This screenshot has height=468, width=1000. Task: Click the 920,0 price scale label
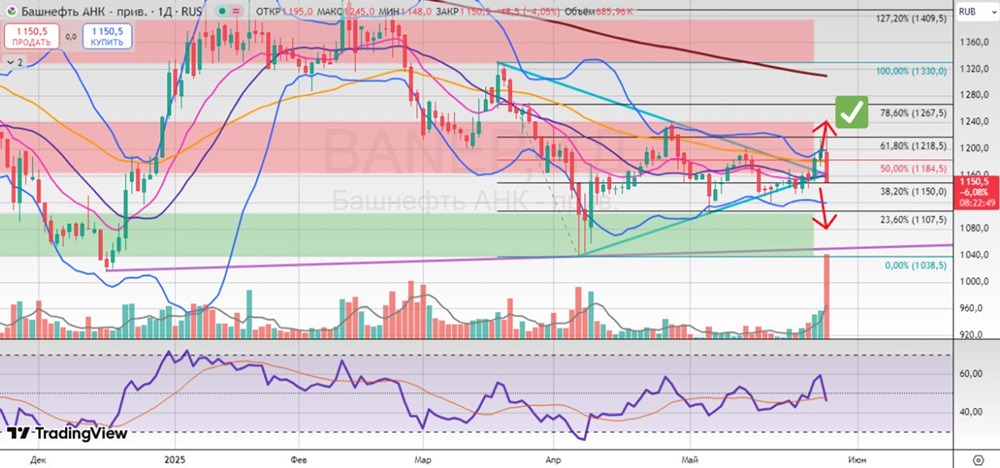(x=973, y=334)
